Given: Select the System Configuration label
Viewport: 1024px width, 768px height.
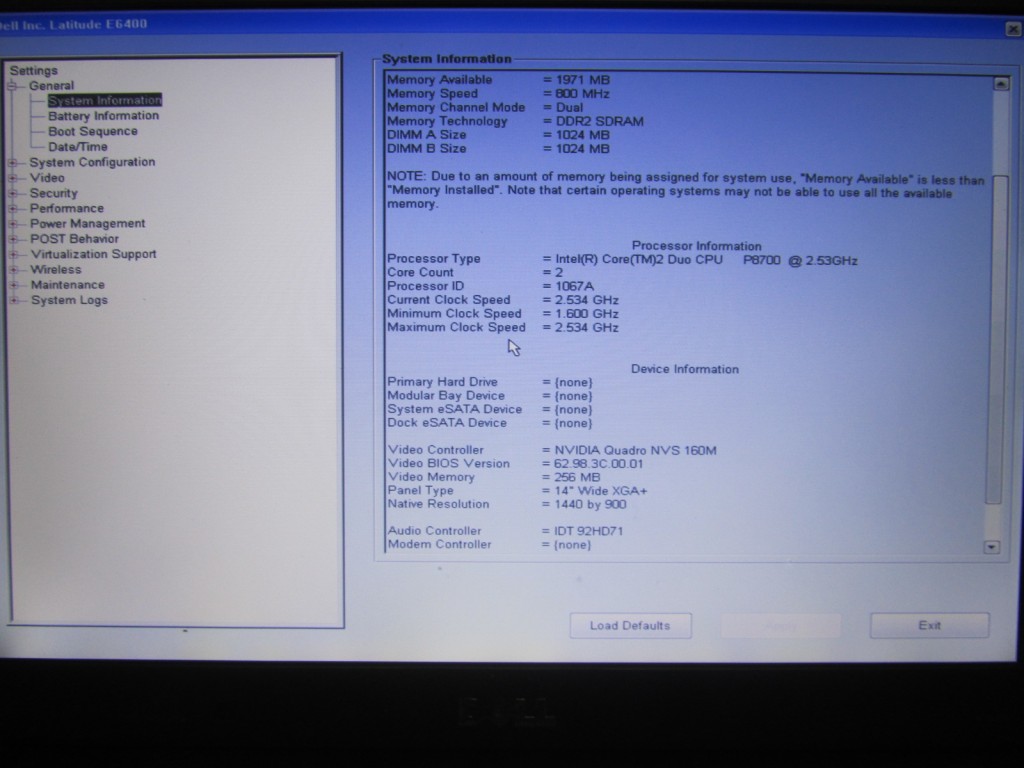Looking at the screenshot, I should point(92,162).
